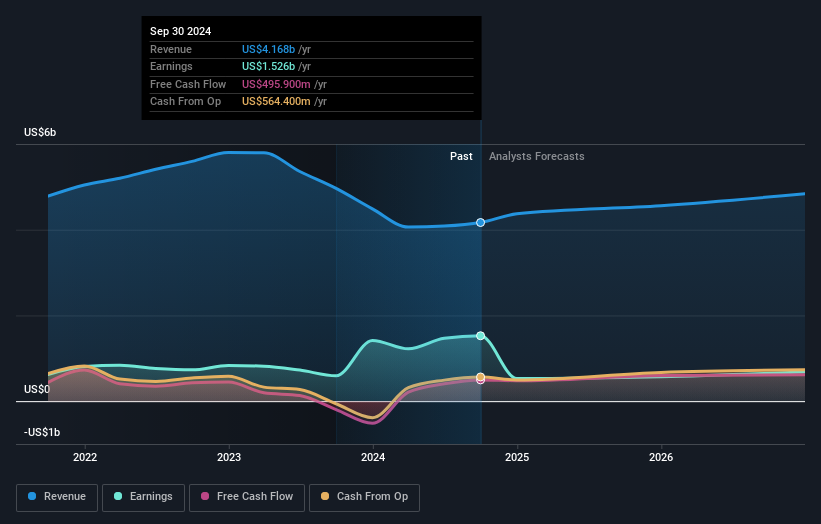This screenshot has height=524, width=821.
Task: Click the 2026 x-axis label
Action: pos(661,458)
